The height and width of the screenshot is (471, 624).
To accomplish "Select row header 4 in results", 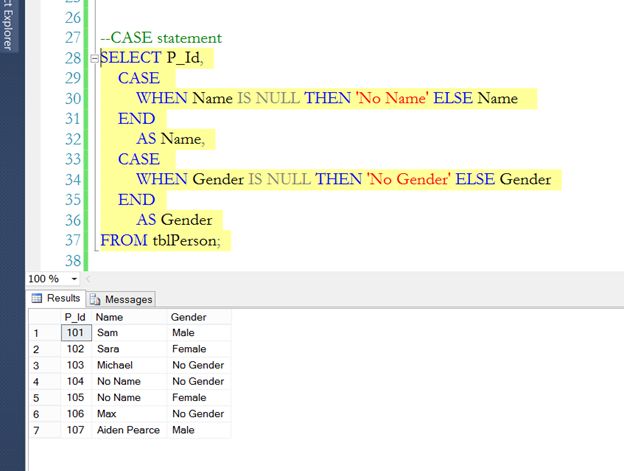I will (x=45, y=381).
